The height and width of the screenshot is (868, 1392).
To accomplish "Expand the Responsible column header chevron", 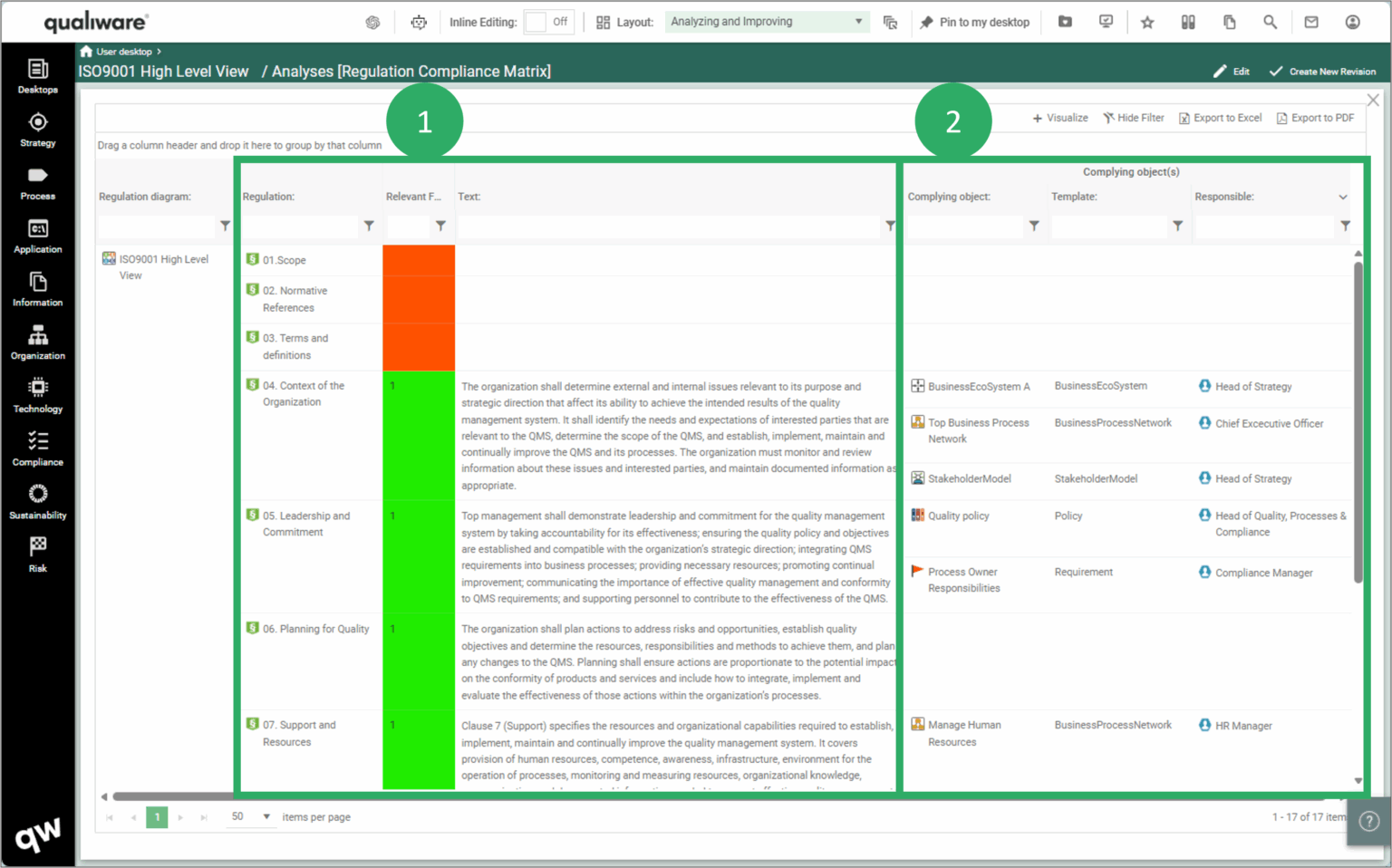I will coord(1343,197).
